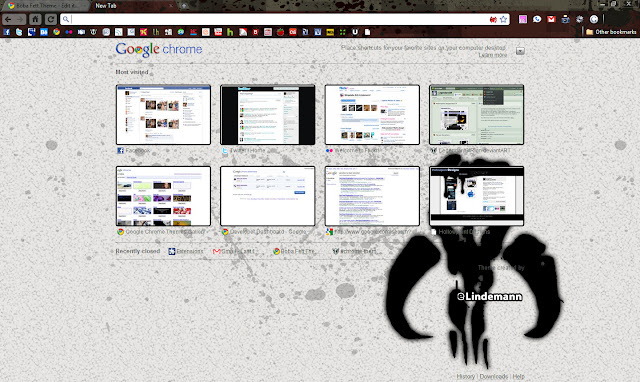Open the deviantART most visited thumbnail
The height and width of the screenshot is (382, 640).
(477, 115)
